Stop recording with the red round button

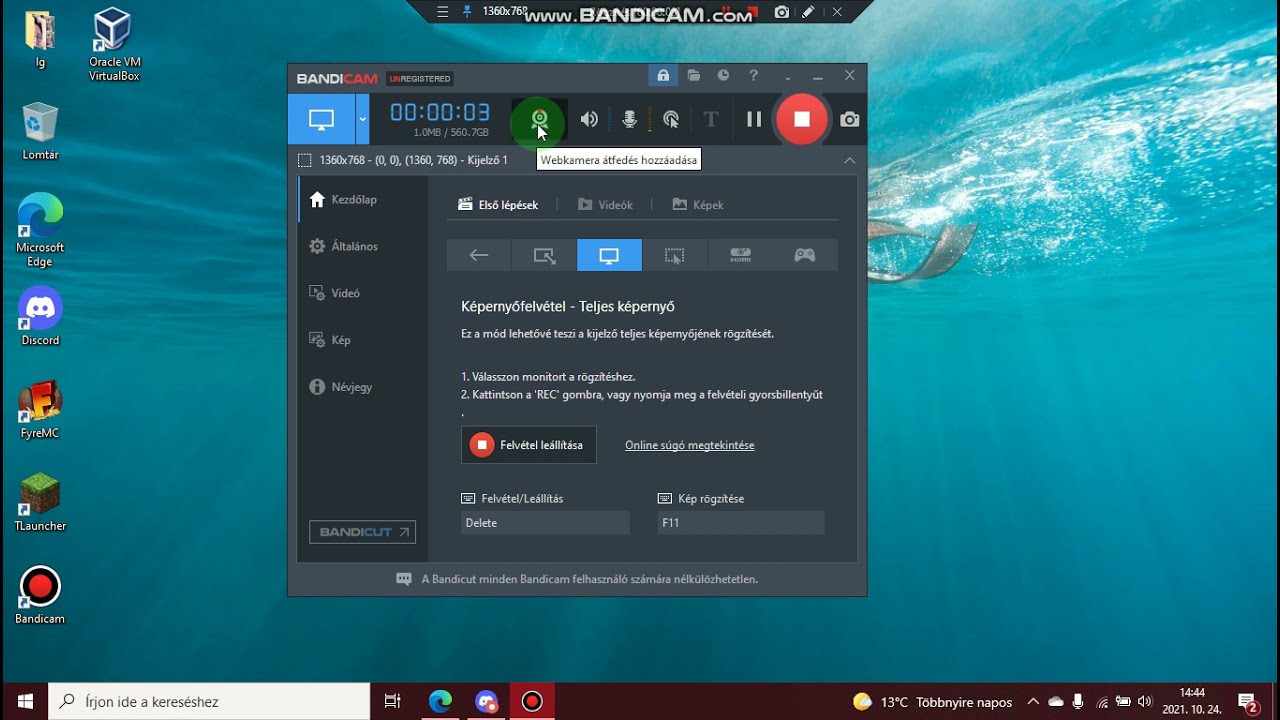tap(801, 119)
